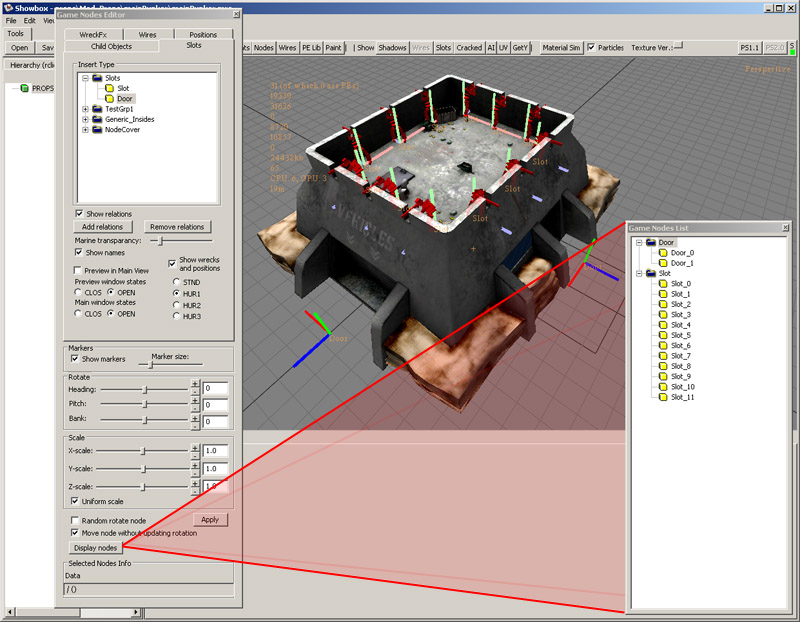Screen dimensions: 800x622
Task: Expand the TestGrp1 tree node
Action: [x=85, y=109]
